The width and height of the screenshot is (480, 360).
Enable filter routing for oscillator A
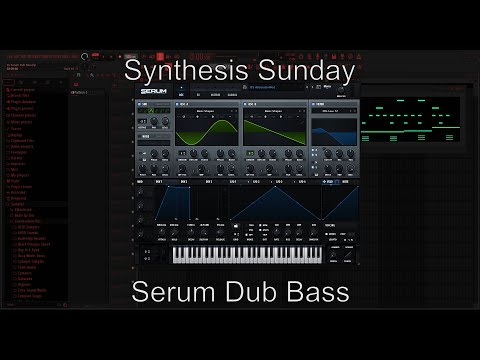pos(313,150)
